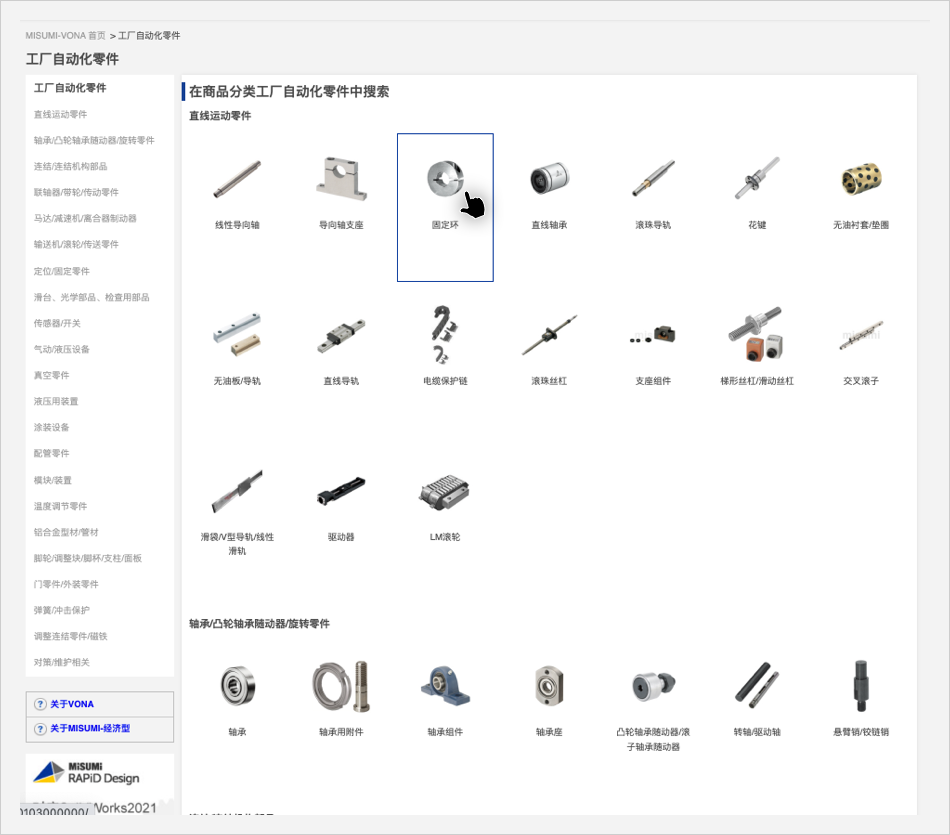Open the 关于MISUMI-经济型 link
950x835 pixels.
click(90, 729)
